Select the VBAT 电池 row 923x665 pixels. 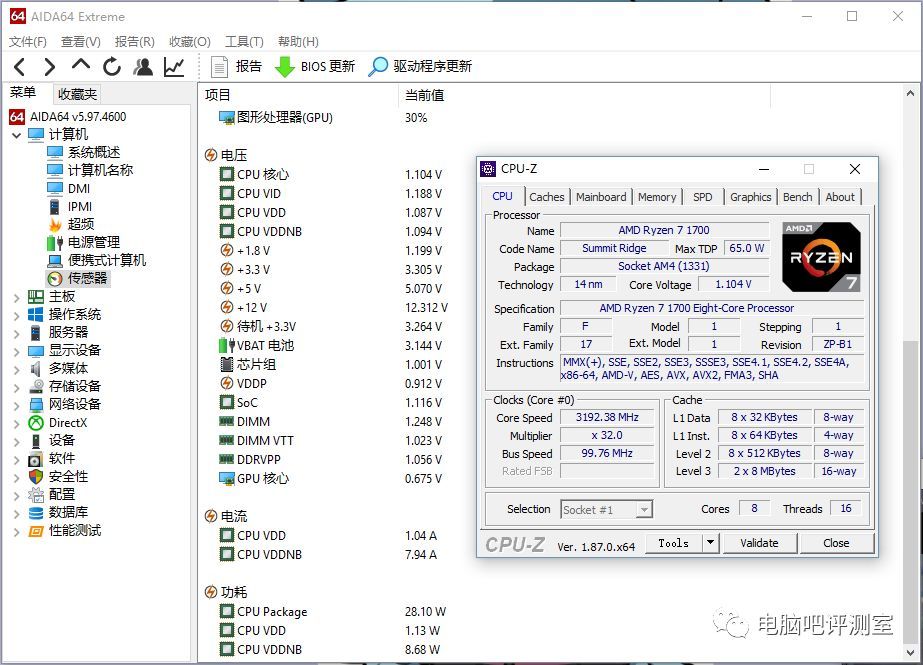[x=333, y=345]
